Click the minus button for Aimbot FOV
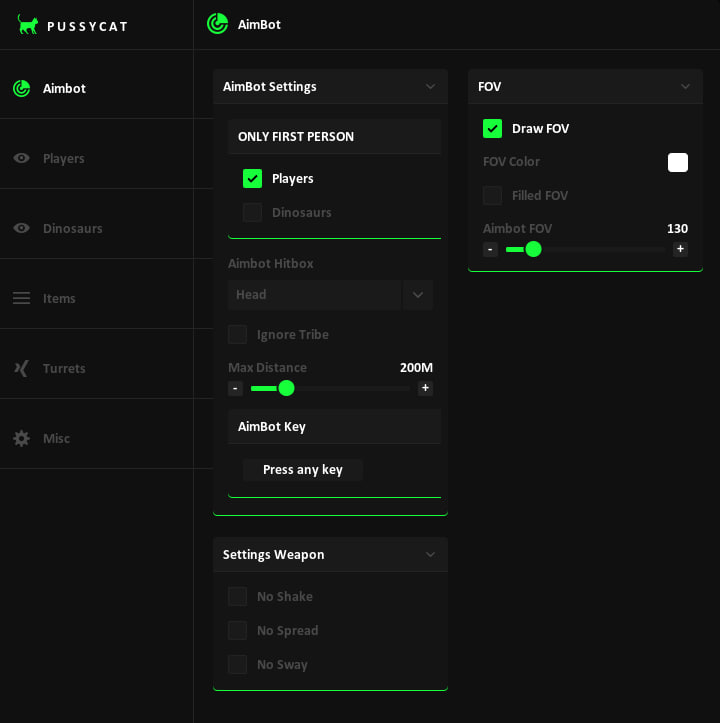This screenshot has height=723, width=720. (x=490, y=249)
